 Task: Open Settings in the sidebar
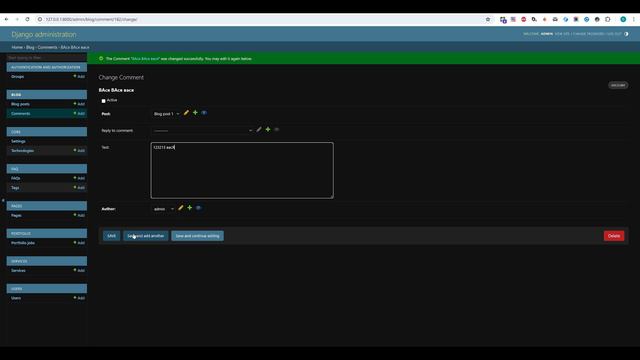[x=18, y=141]
